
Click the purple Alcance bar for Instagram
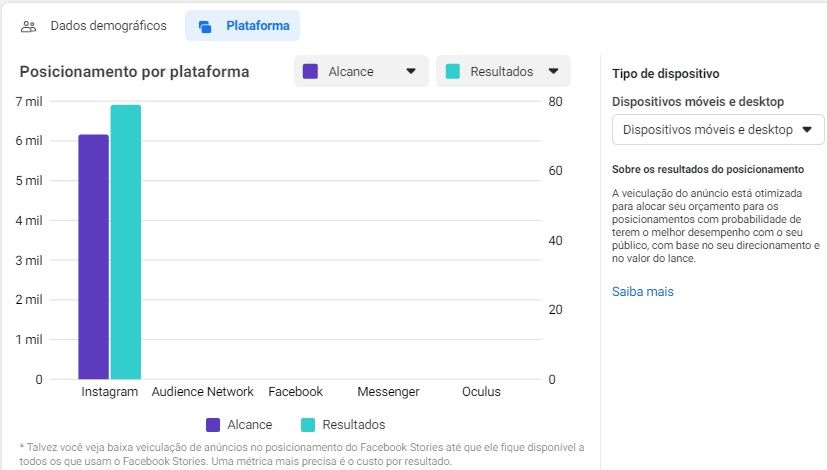(x=94, y=257)
